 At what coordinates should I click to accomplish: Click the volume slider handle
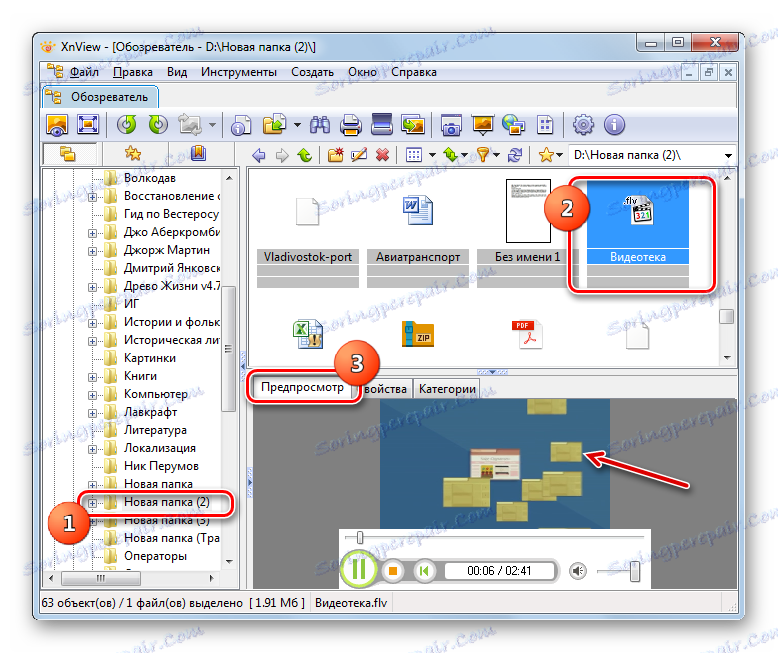(634, 572)
